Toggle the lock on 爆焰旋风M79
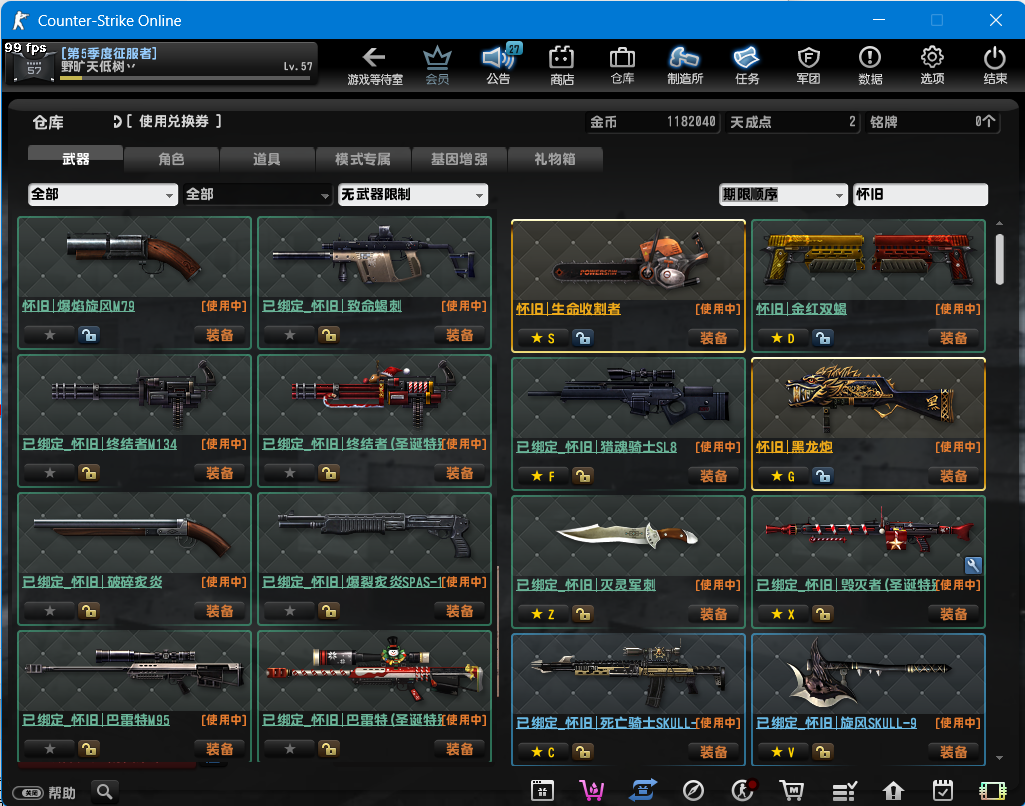This screenshot has height=806, width=1025. point(88,335)
